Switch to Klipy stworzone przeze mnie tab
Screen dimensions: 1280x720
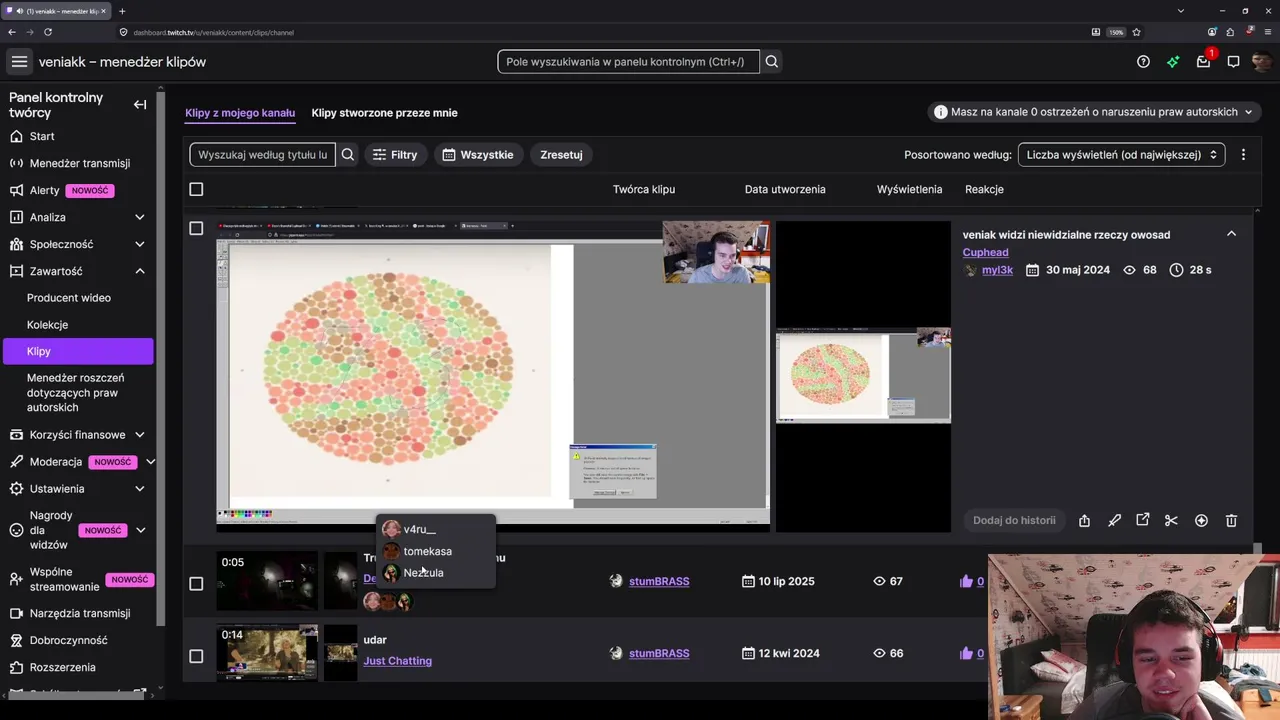click(x=384, y=113)
